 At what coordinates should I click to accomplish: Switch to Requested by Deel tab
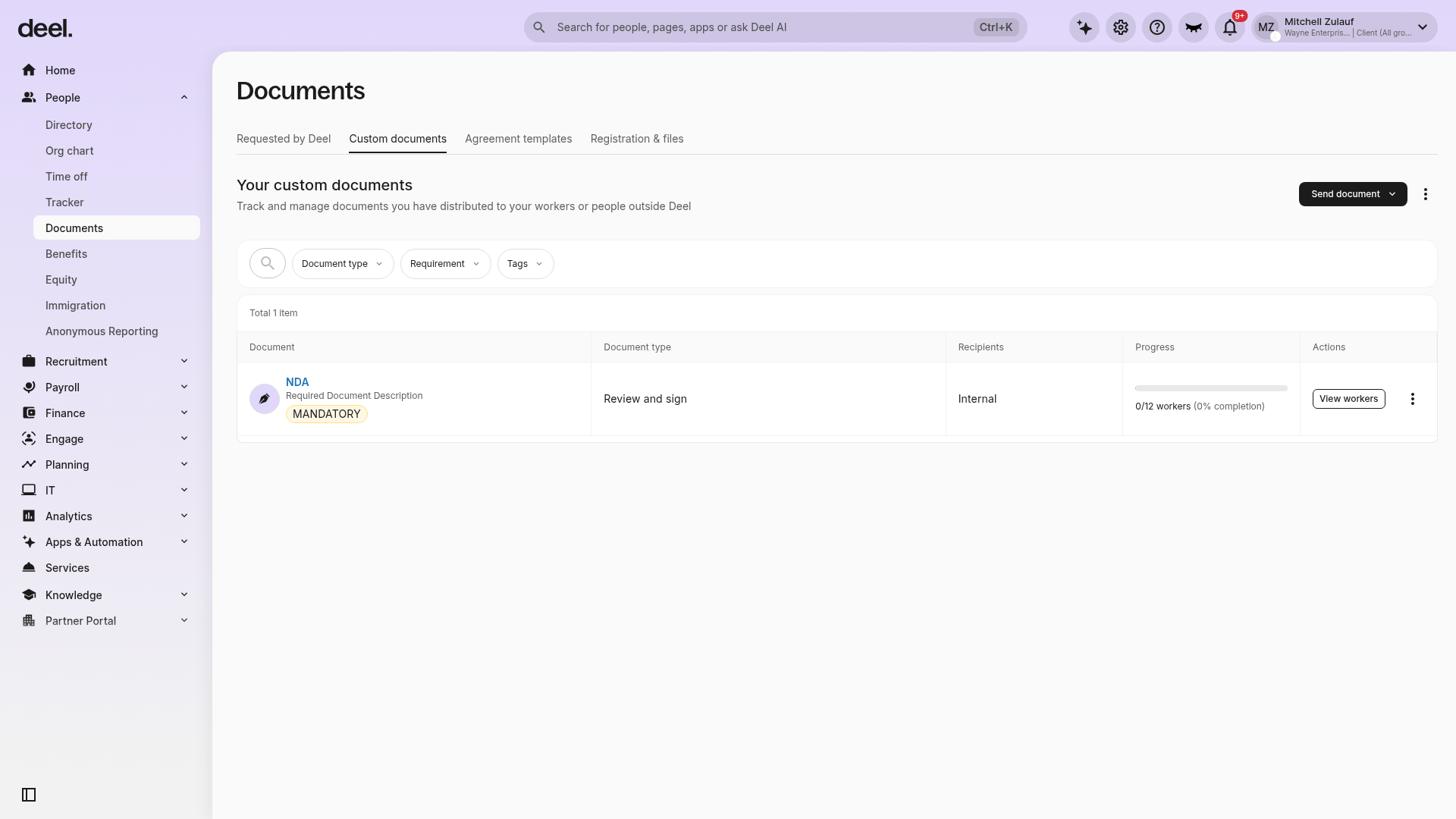click(x=284, y=139)
